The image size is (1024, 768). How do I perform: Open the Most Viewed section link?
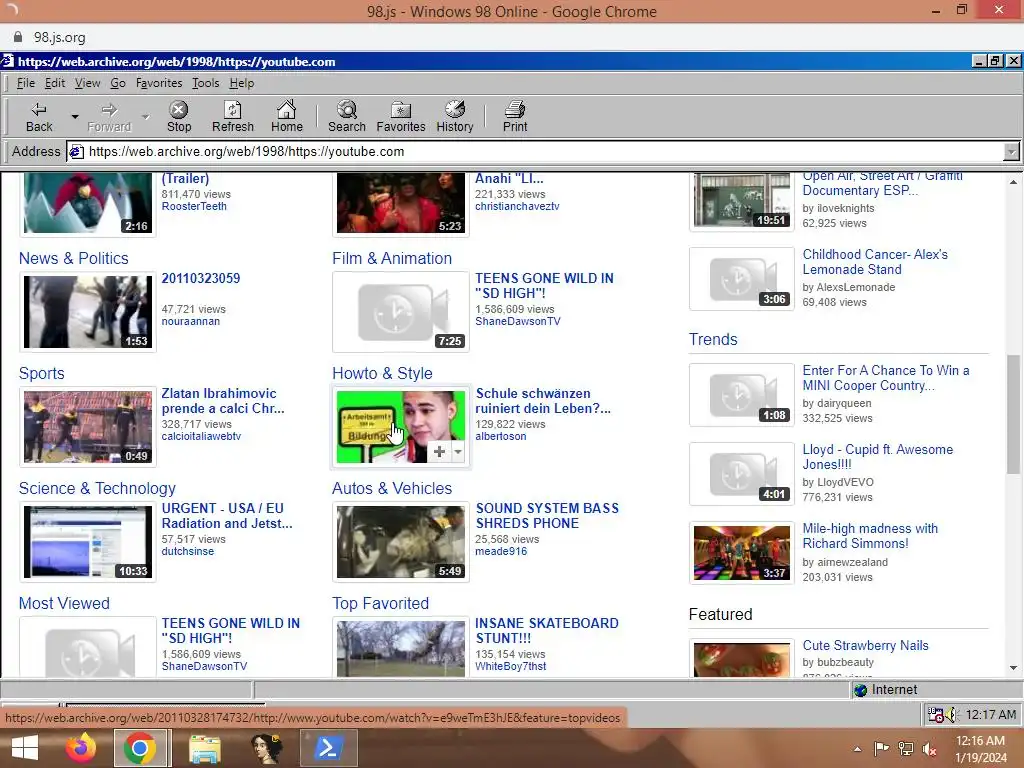64,603
